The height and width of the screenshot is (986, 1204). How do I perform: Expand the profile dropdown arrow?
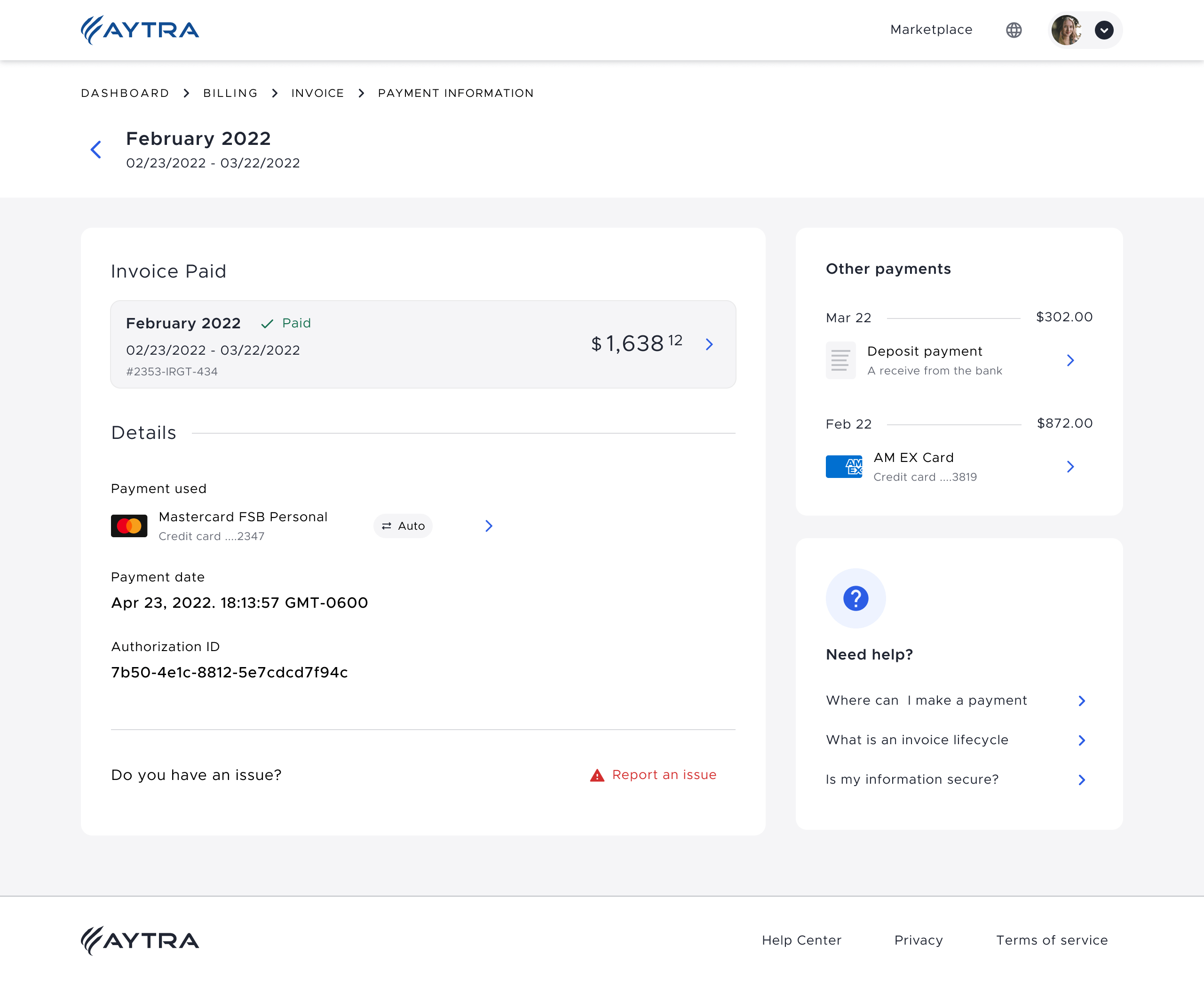coord(1104,30)
